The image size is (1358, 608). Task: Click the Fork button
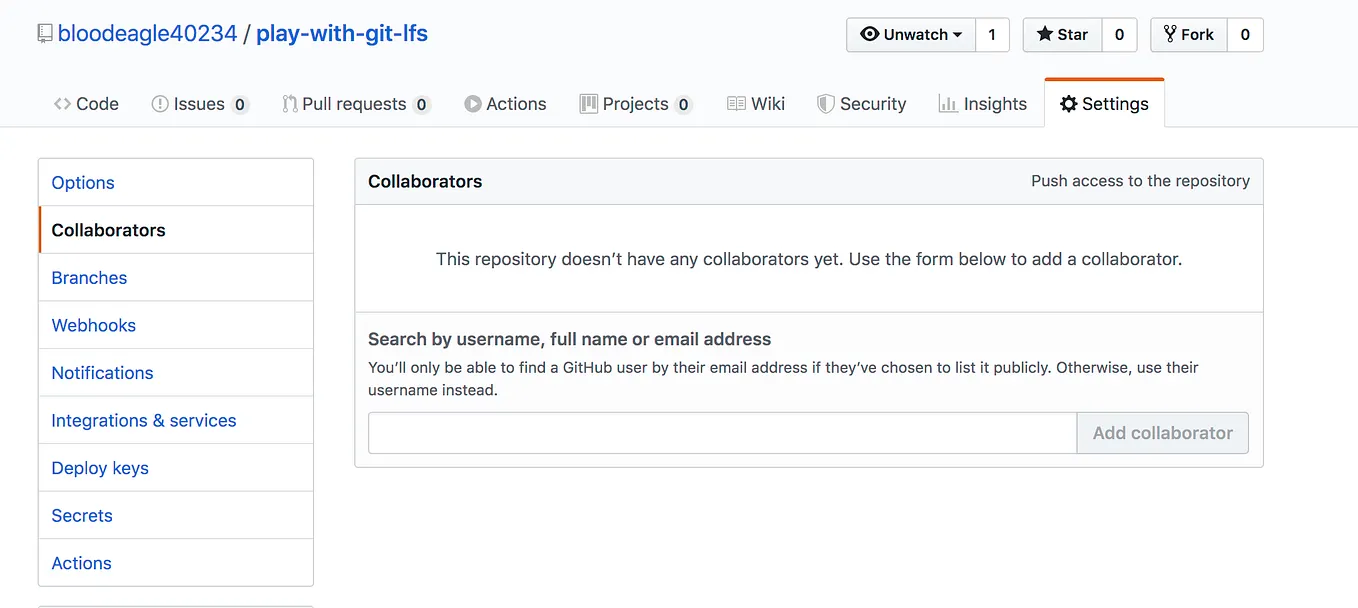coord(1188,34)
